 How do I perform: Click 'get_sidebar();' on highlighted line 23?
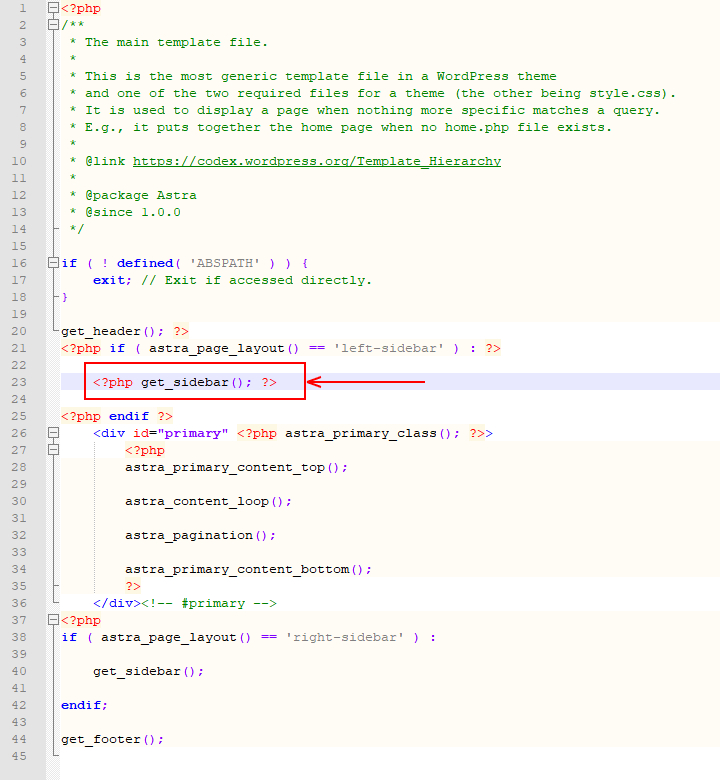(x=197, y=383)
